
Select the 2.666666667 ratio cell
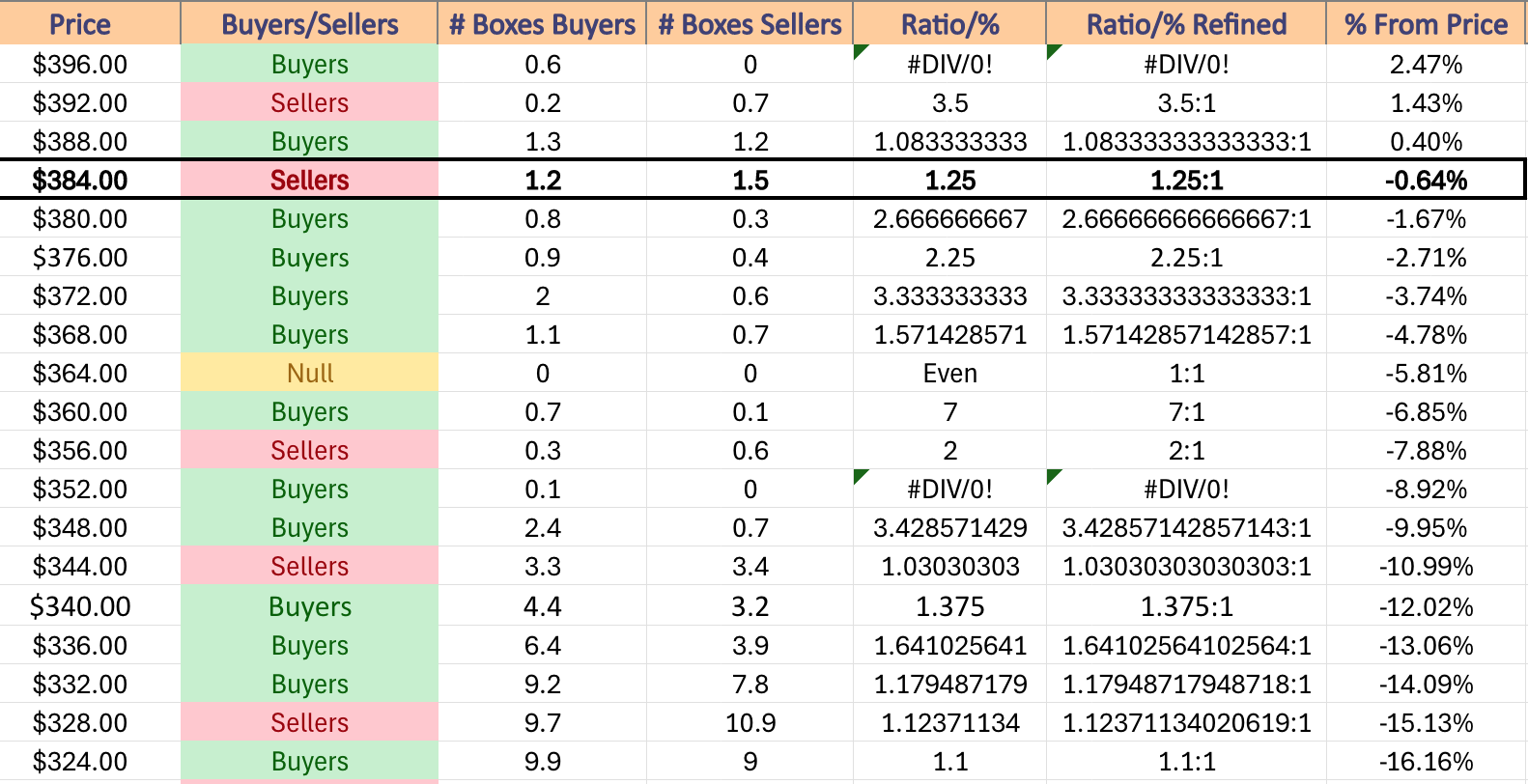[949, 219]
